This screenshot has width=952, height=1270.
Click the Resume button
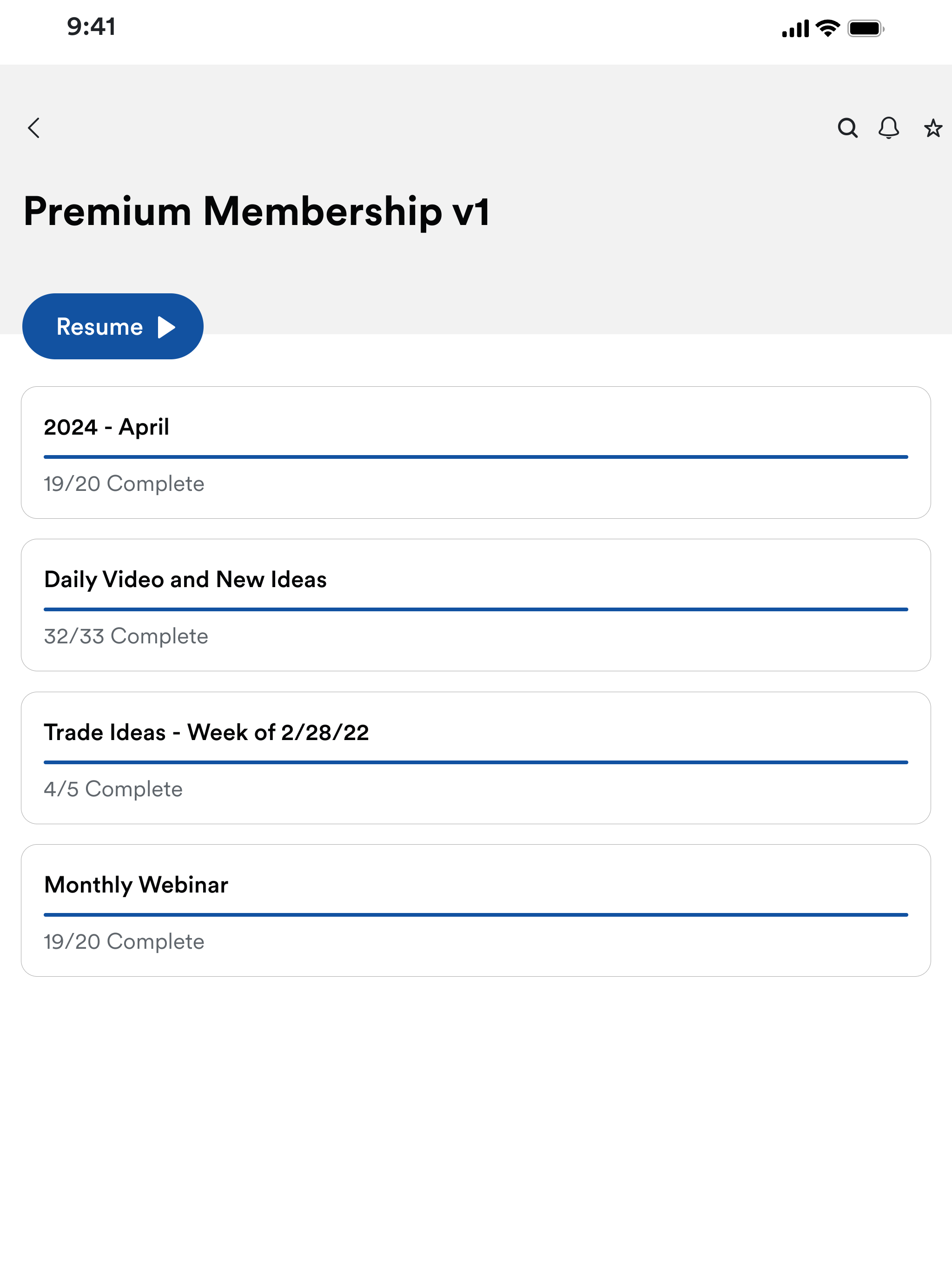click(112, 327)
